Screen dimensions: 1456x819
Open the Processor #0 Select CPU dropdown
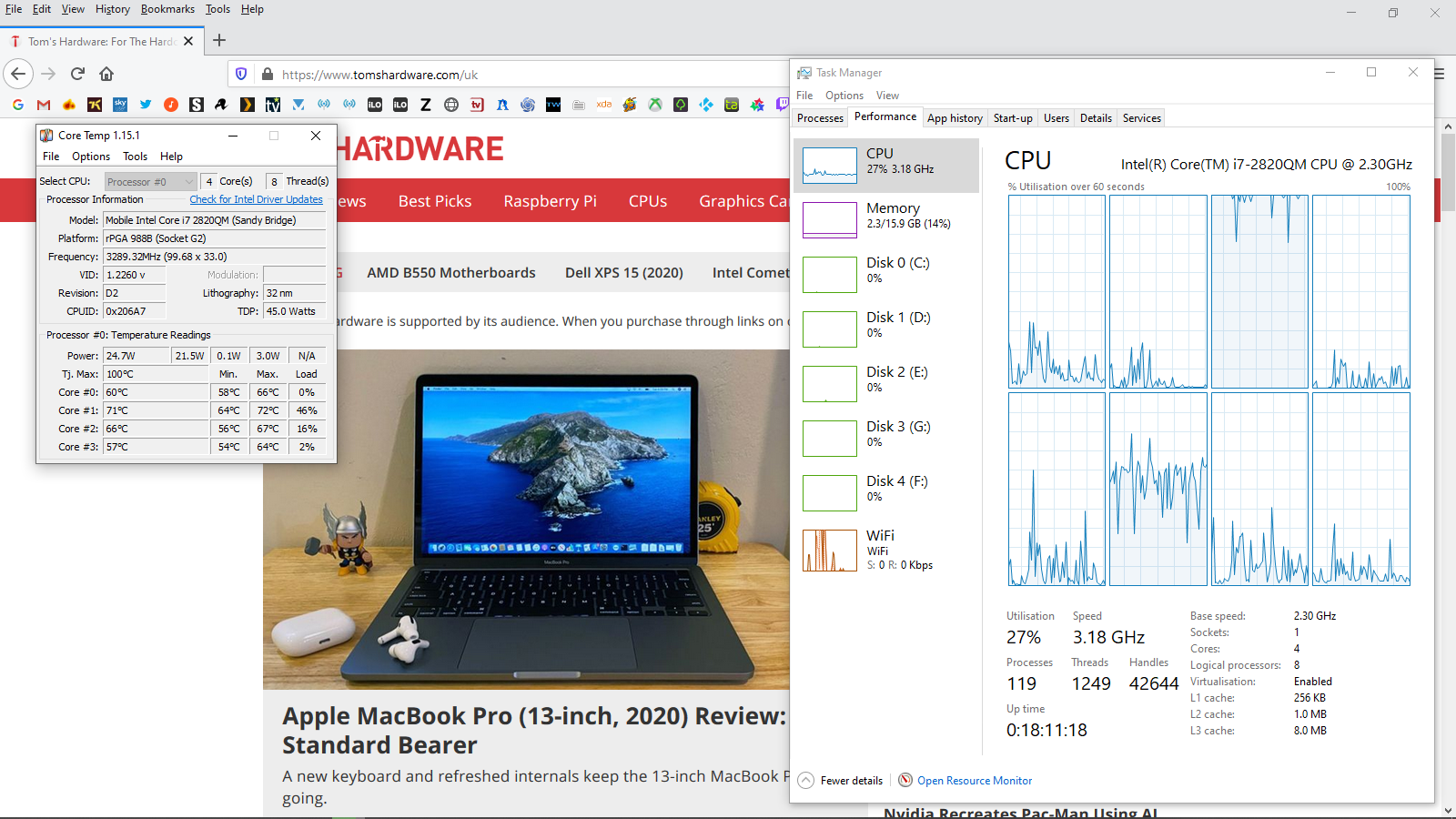[150, 181]
